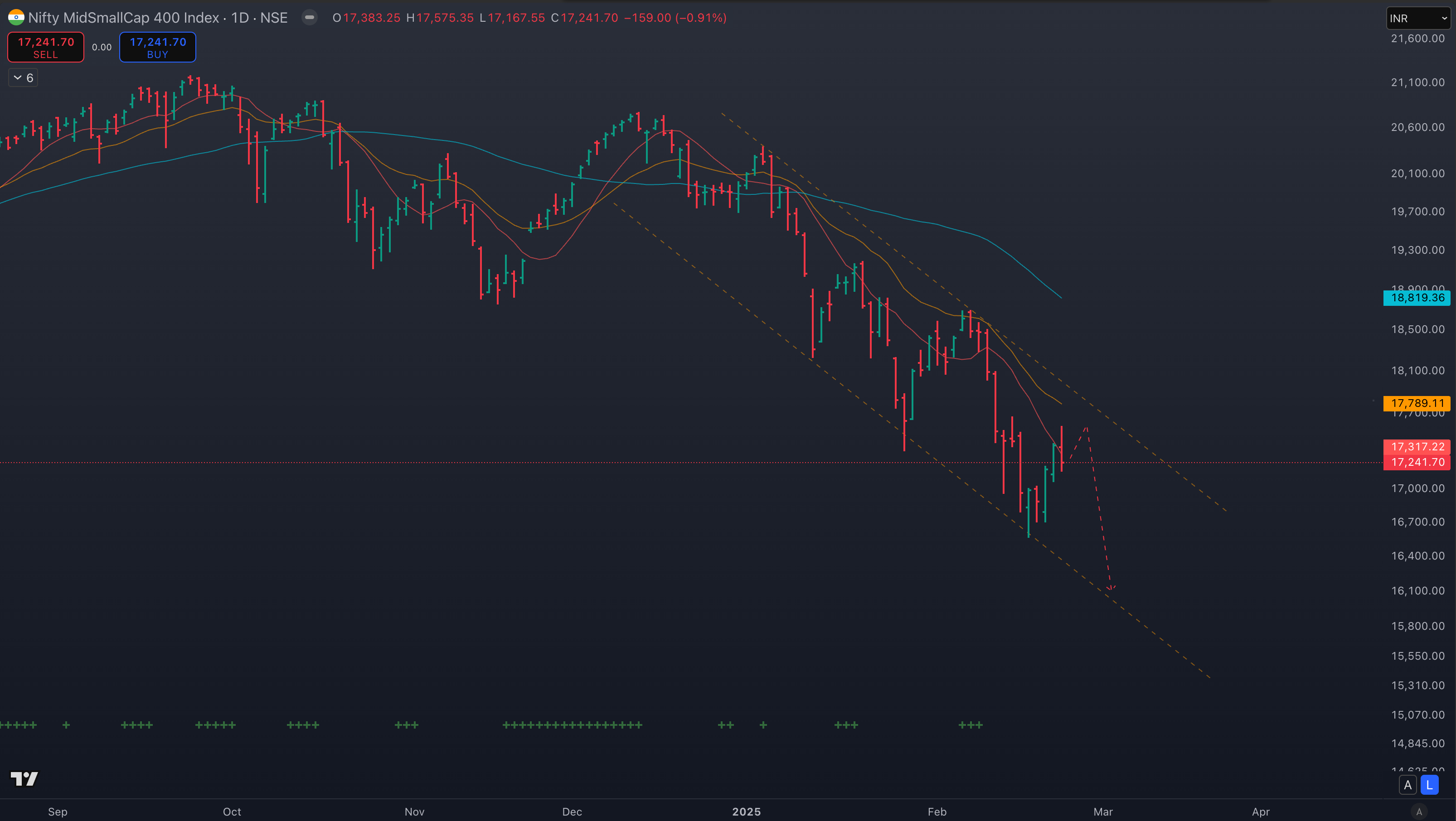The height and width of the screenshot is (821, 1456).
Task: Click the Sep label on time axis
Action: (x=58, y=811)
